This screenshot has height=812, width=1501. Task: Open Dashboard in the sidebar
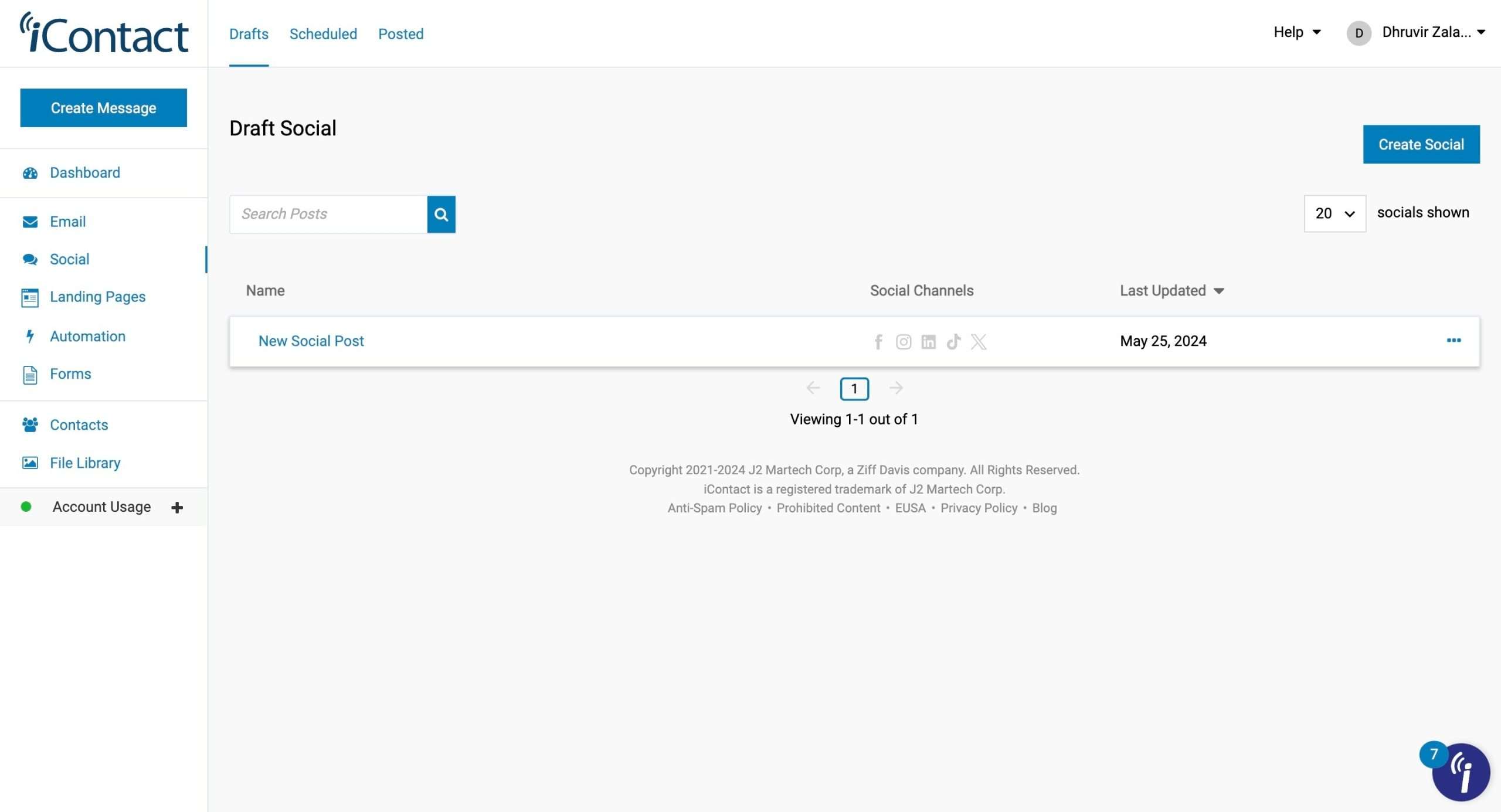click(x=85, y=173)
